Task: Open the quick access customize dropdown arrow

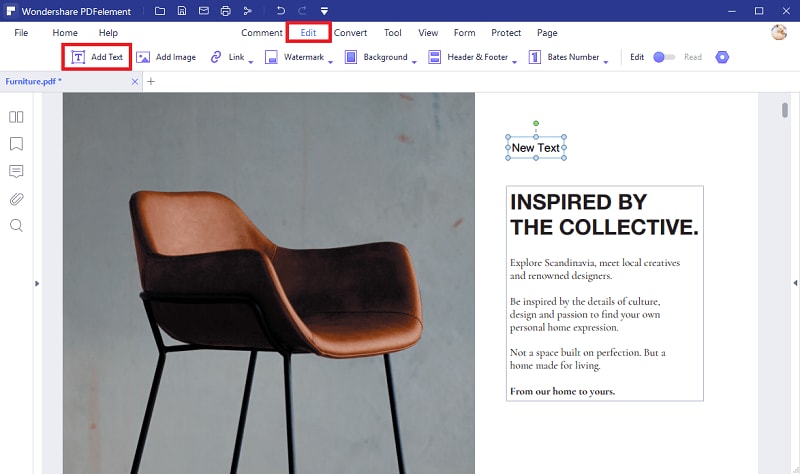Action: click(x=324, y=11)
